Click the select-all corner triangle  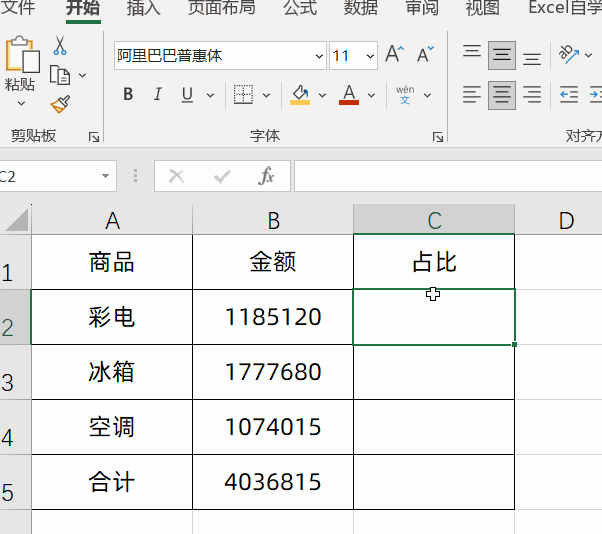click(x=17, y=220)
